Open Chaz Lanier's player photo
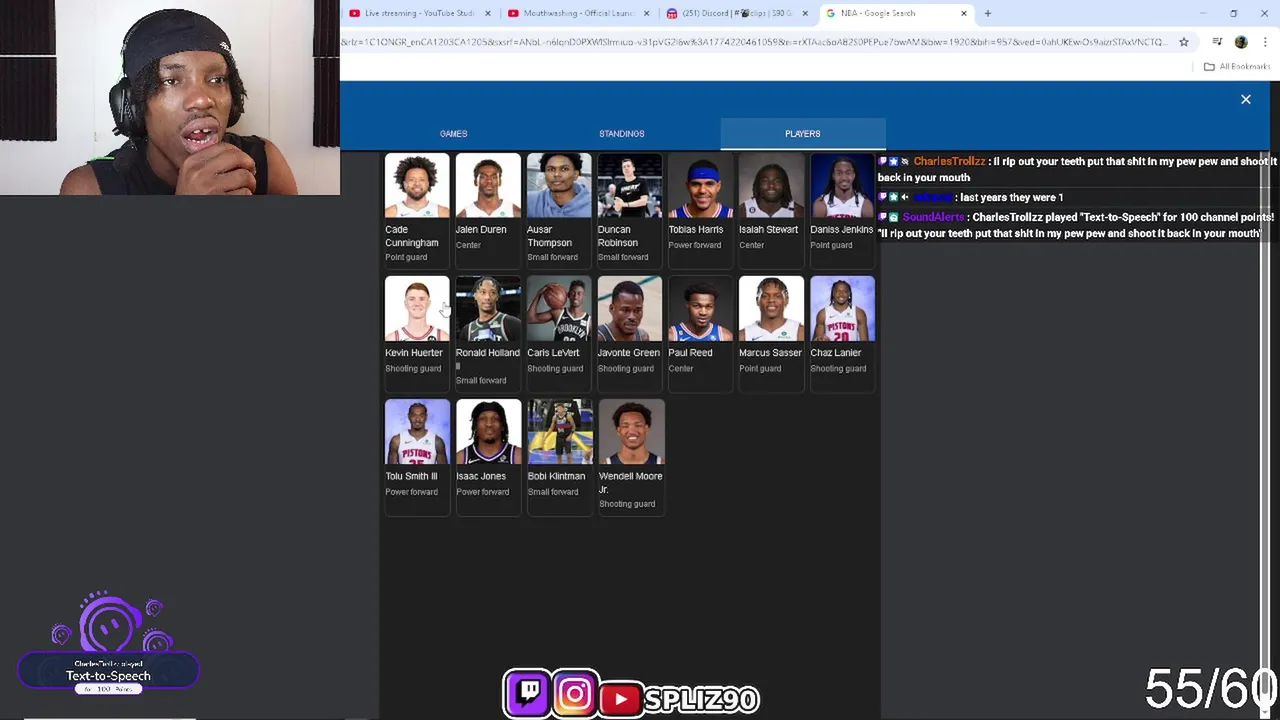 (x=842, y=309)
